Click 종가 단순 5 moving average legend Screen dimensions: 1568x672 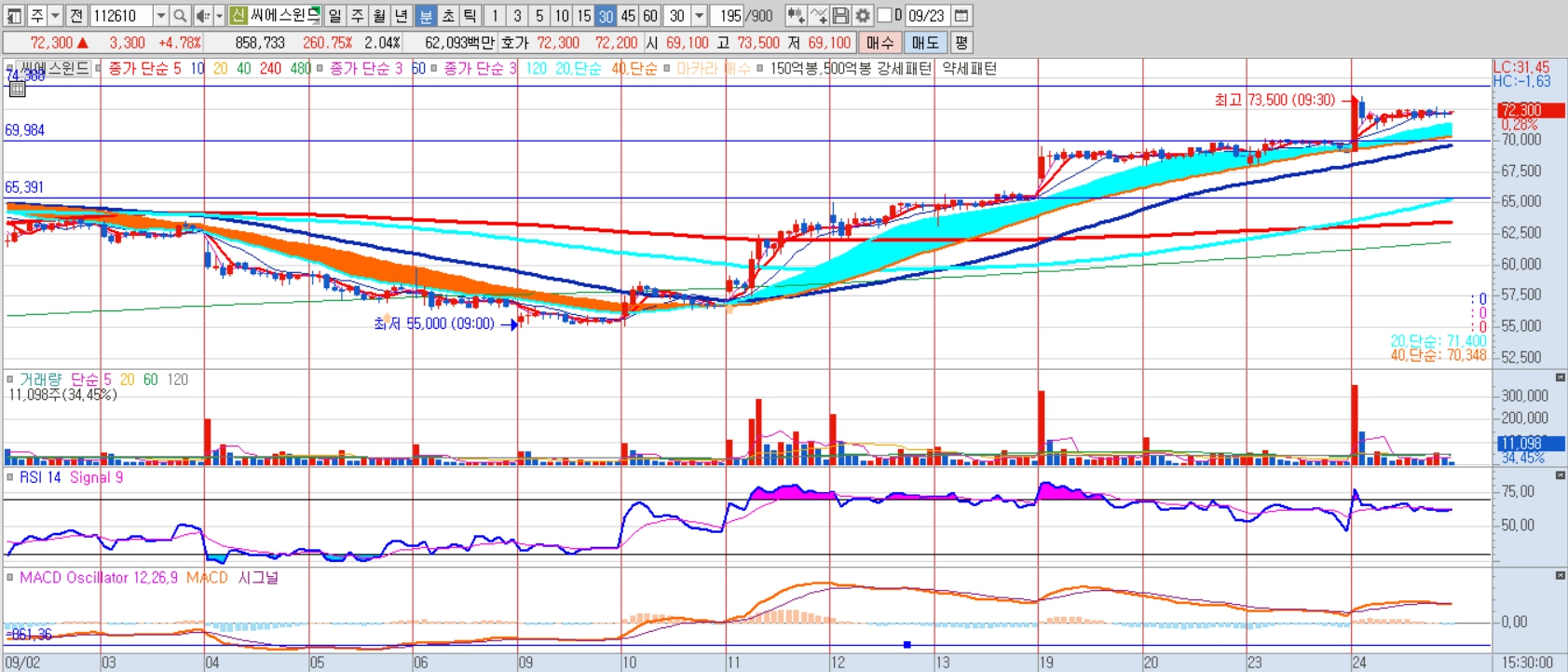[145, 68]
